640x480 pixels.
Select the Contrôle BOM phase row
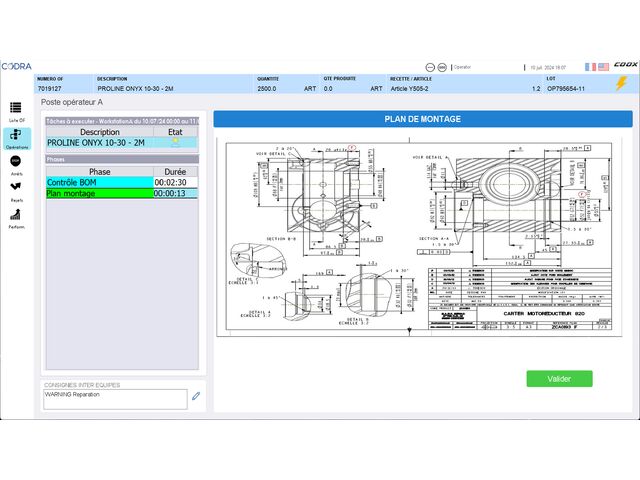99,182
